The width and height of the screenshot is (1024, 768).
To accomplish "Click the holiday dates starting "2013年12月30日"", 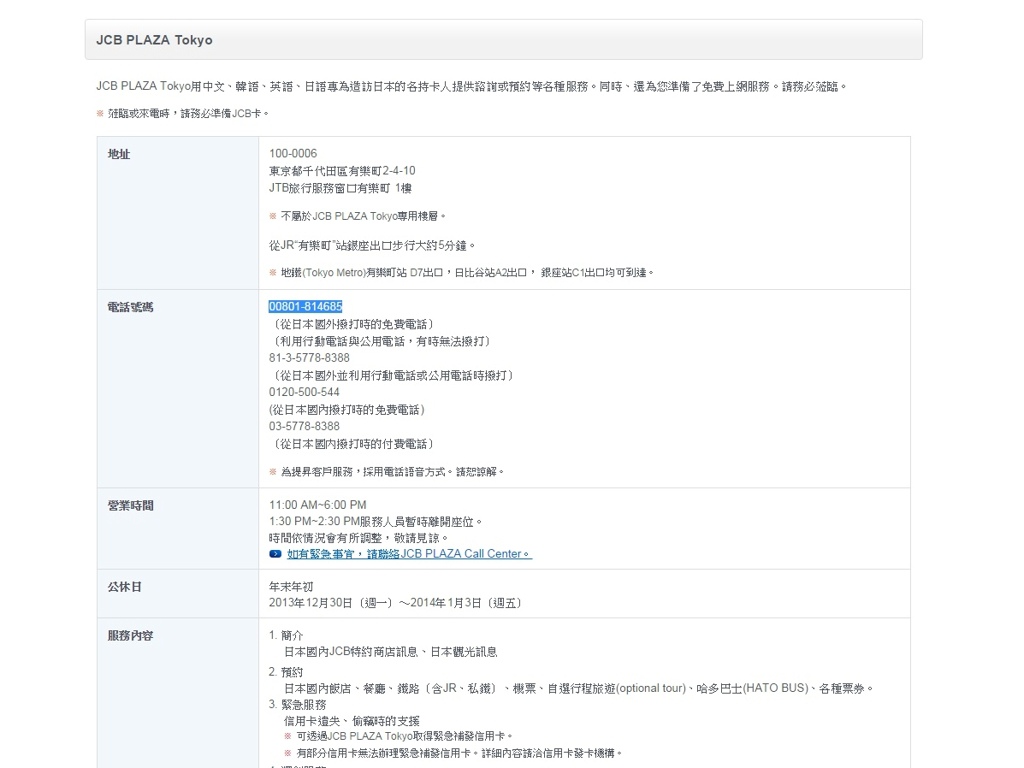I will pyautogui.click(x=396, y=603).
